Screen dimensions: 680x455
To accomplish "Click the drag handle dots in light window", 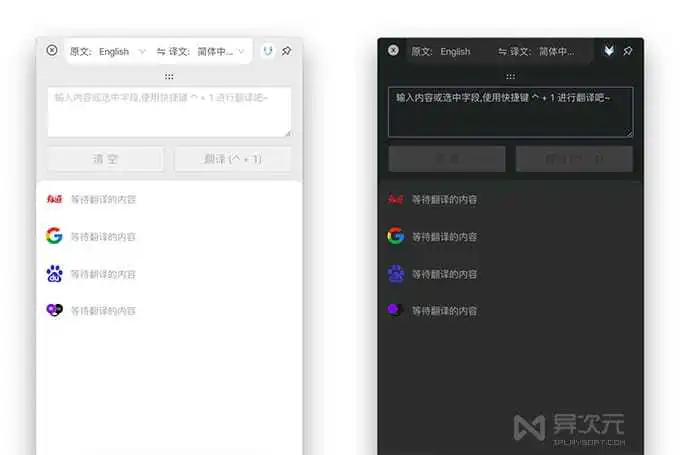I will coord(169,77).
